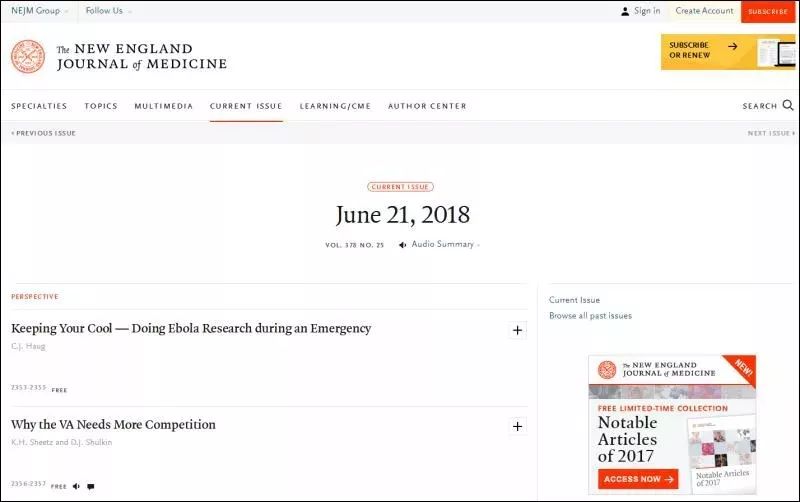The image size is (800, 502).
Task: Open search via the magnifying glass icon
Action: coord(788,105)
